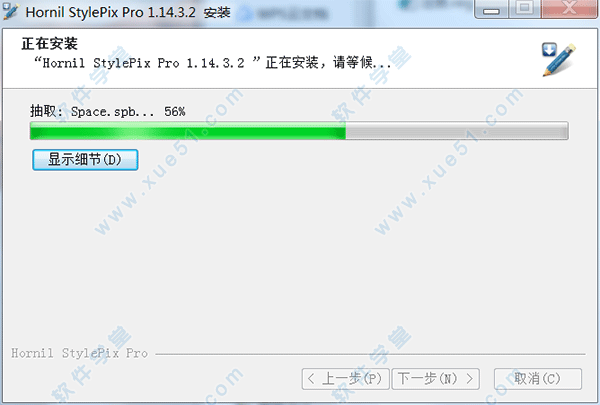Close the Hornil StylePix Pro installer window
Image resolution: width=600 pixels, height=405 pixels.
tap(570, 9)
